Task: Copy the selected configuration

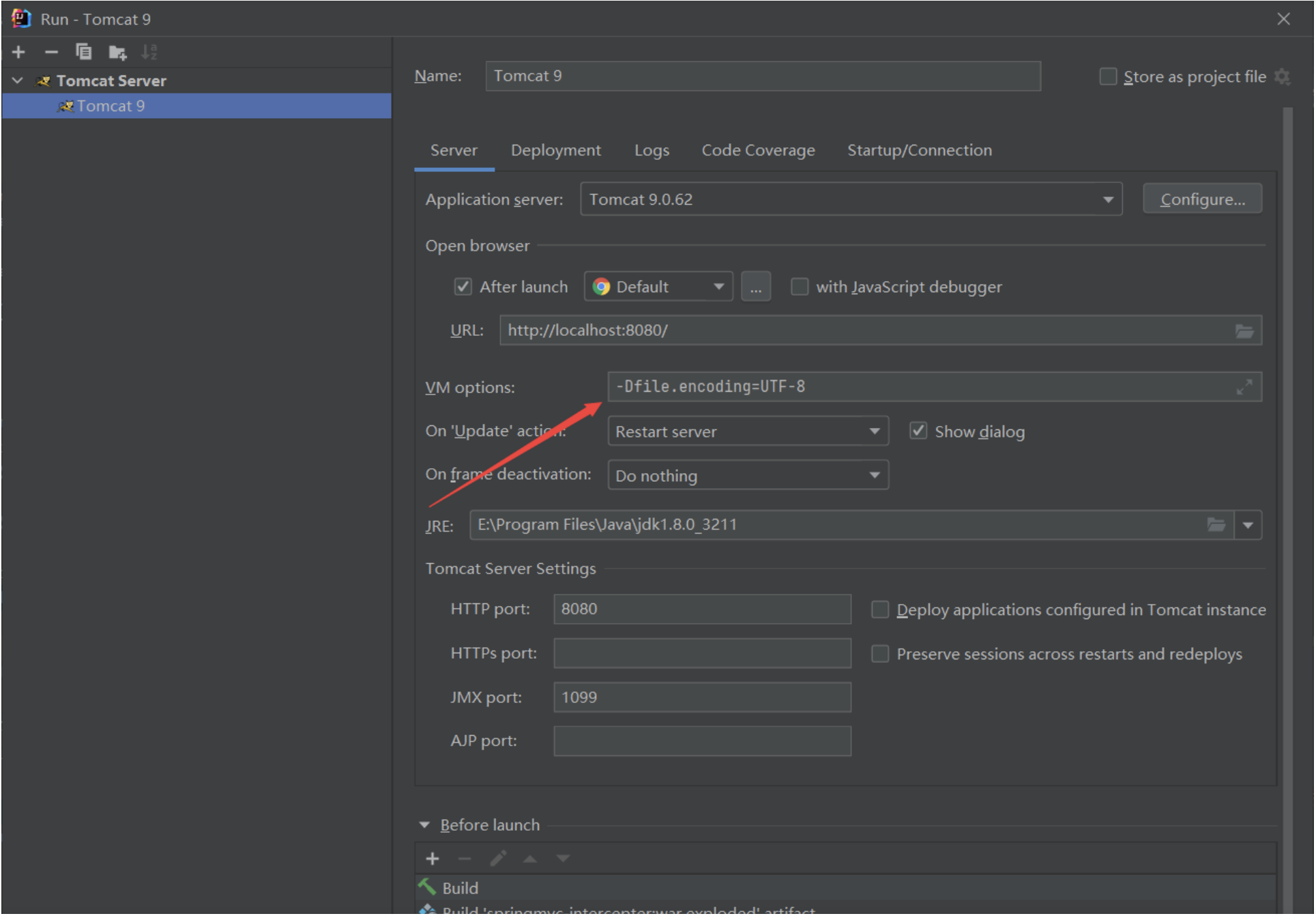Action: (x=83, y=52)
